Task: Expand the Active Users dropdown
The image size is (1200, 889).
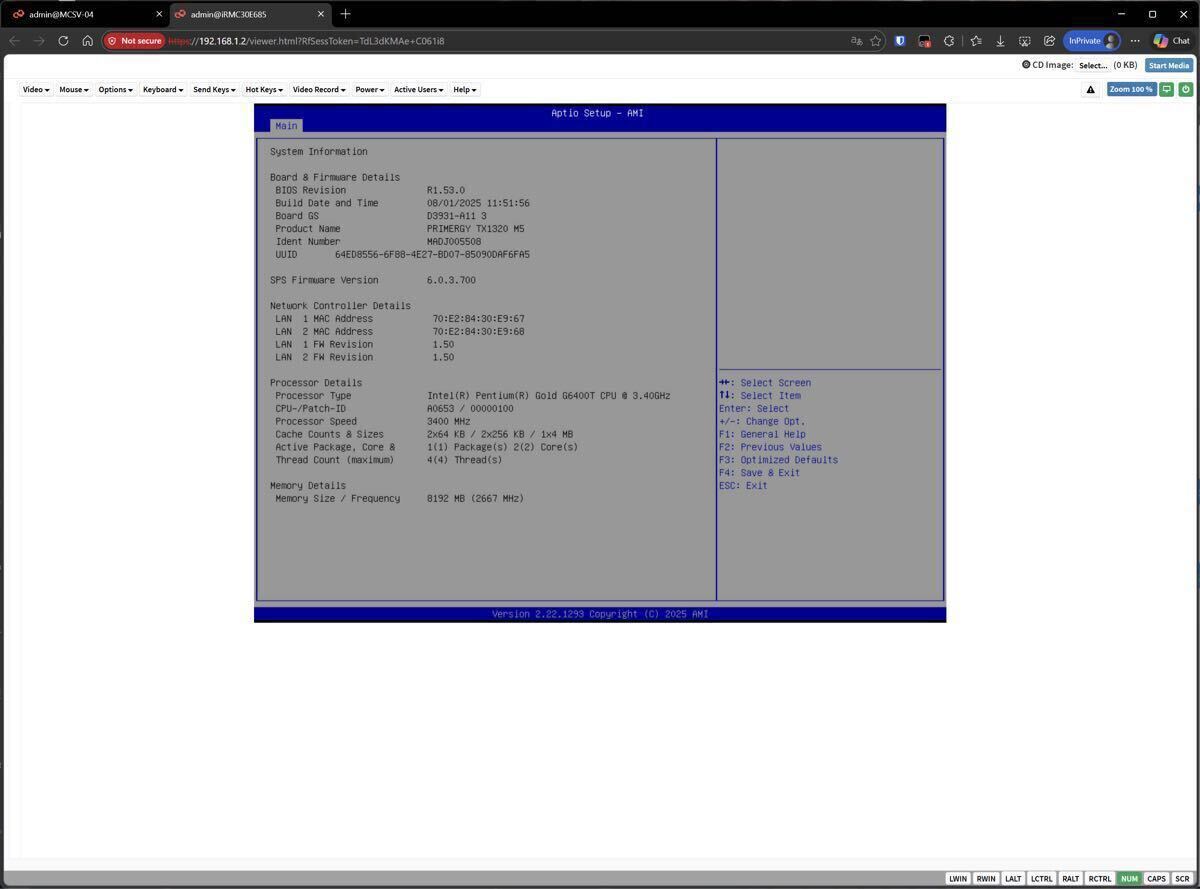Action: coord(418,89)
